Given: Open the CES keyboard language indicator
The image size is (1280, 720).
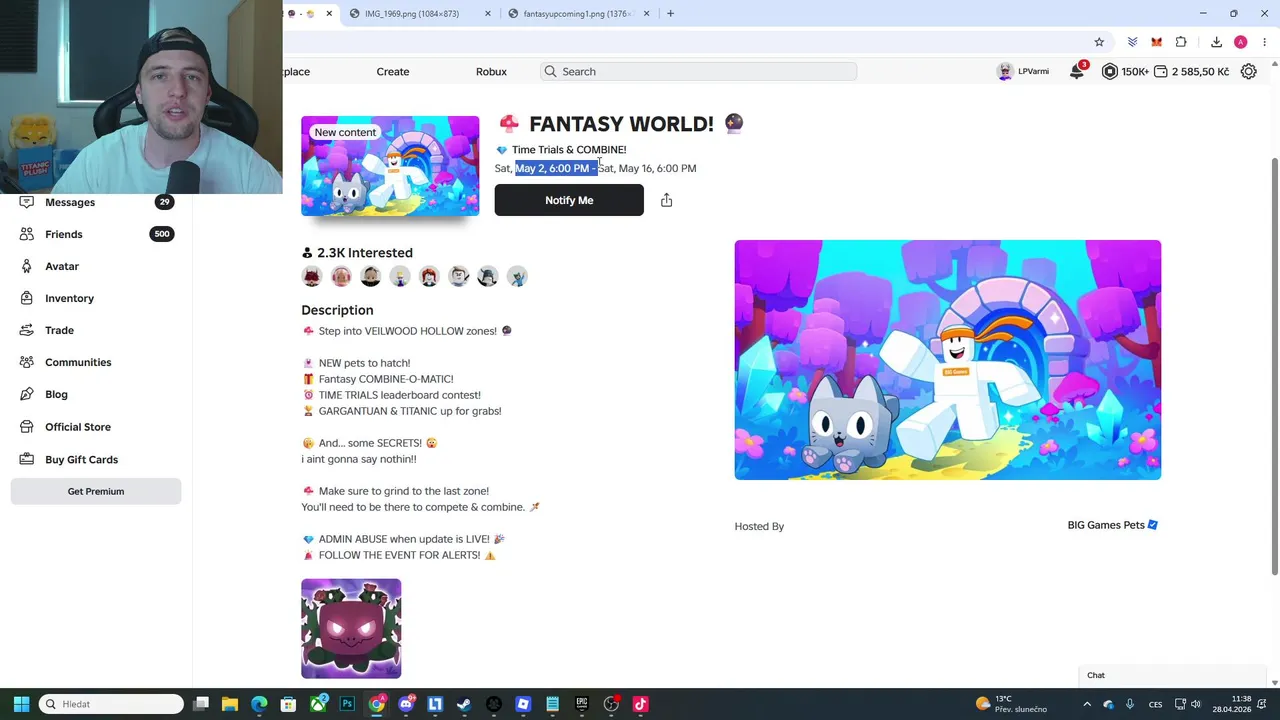Looking at the screenshot, I should (x=1156, y=704).
